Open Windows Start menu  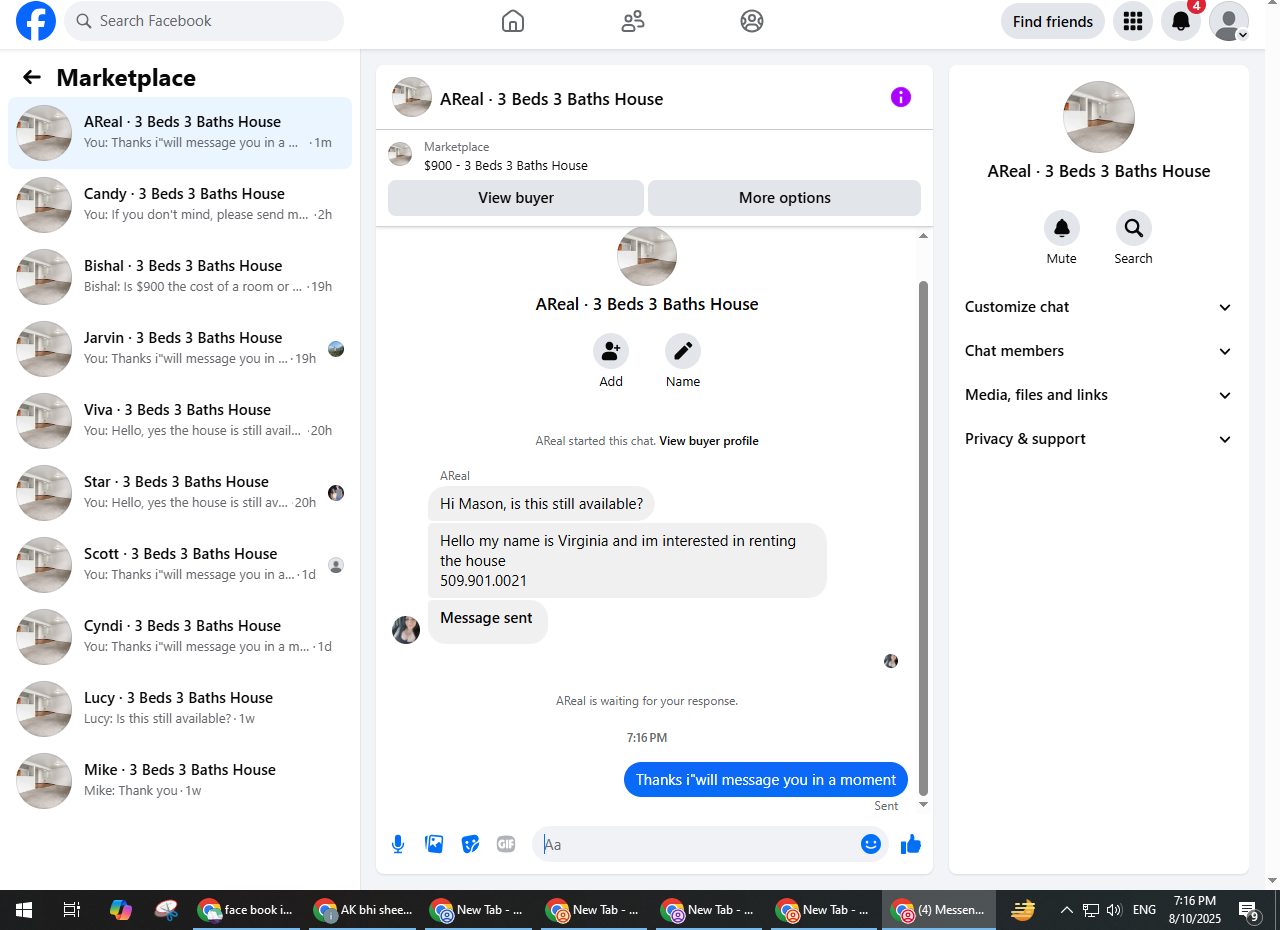click(x=24, y=910)
